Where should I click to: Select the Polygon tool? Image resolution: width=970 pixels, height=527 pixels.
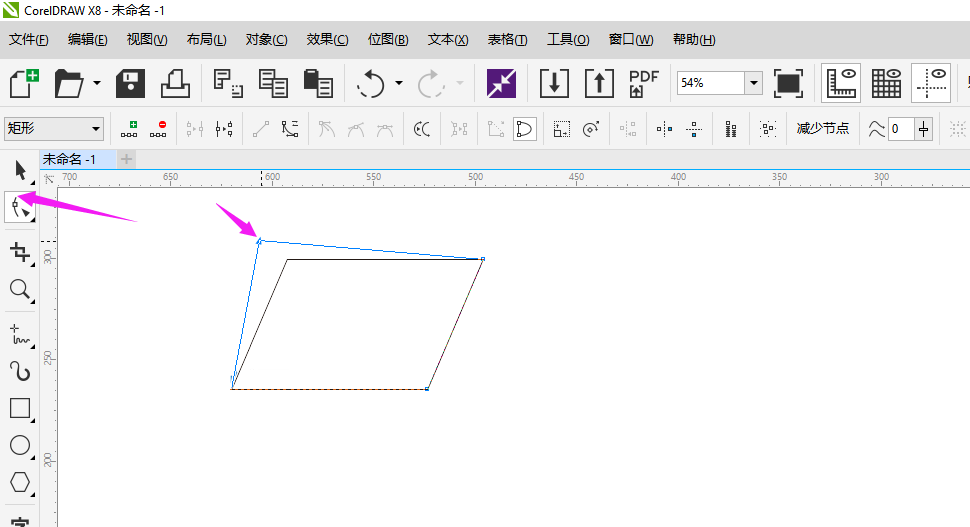tap(20, 483)
